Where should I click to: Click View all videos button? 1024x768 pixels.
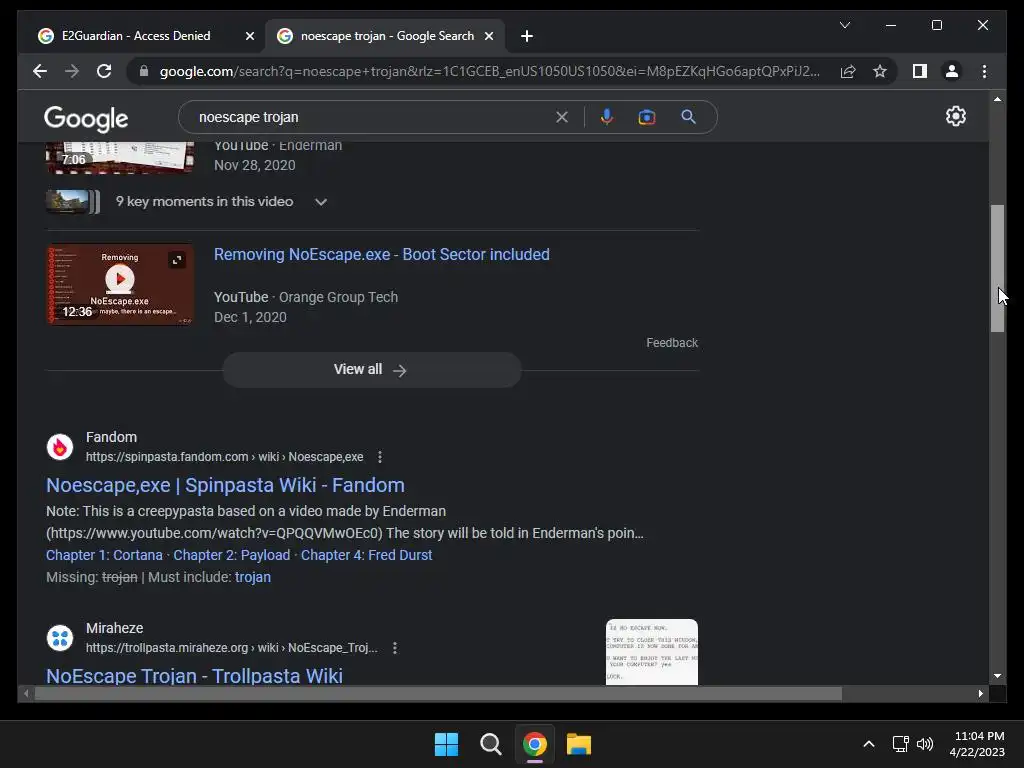pyautogui.click(x=372, y=370)
